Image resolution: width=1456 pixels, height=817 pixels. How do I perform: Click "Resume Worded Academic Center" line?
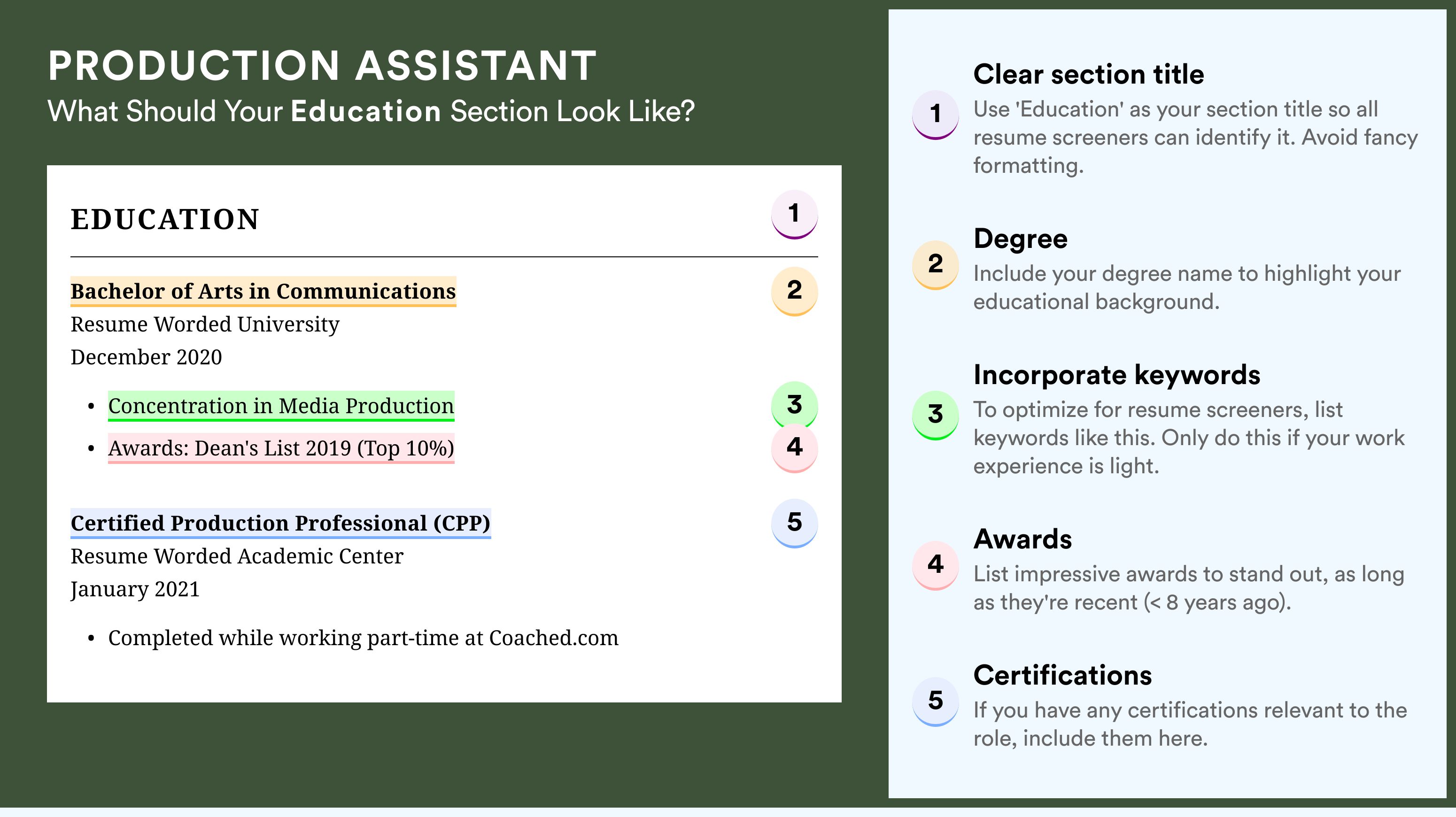tap(237, 556)
